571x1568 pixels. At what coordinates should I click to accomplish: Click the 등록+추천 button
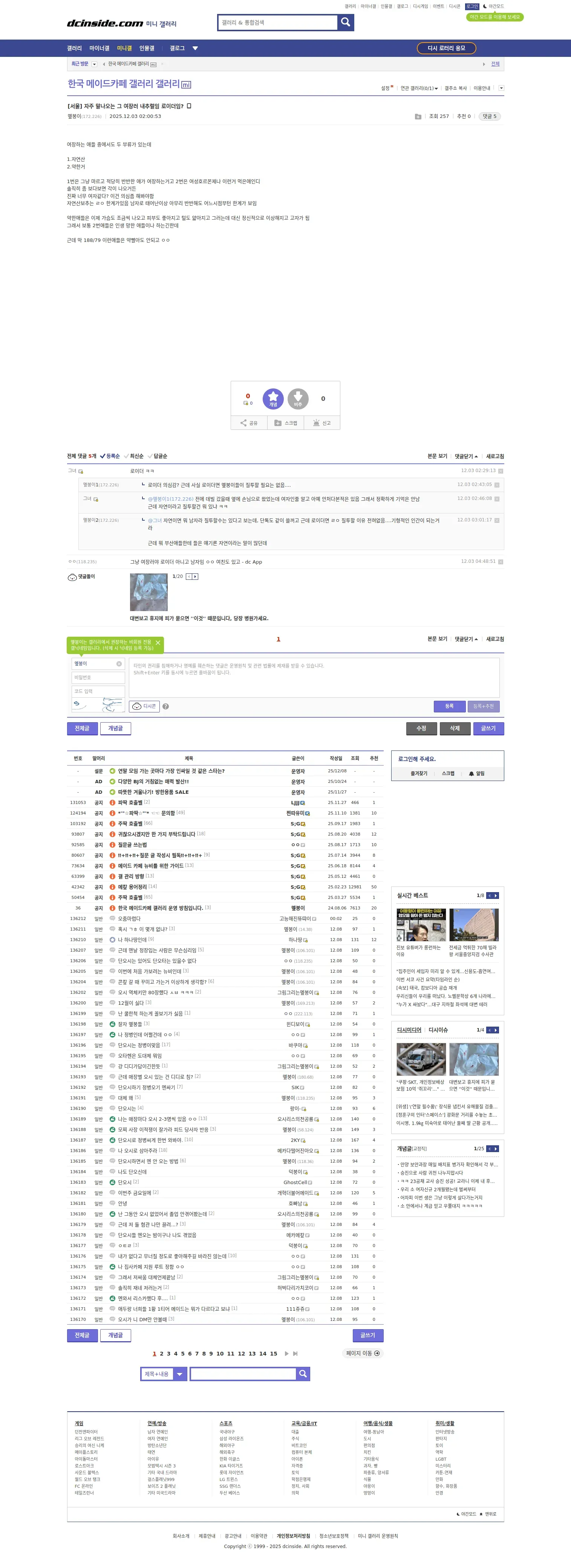(483, 706)
